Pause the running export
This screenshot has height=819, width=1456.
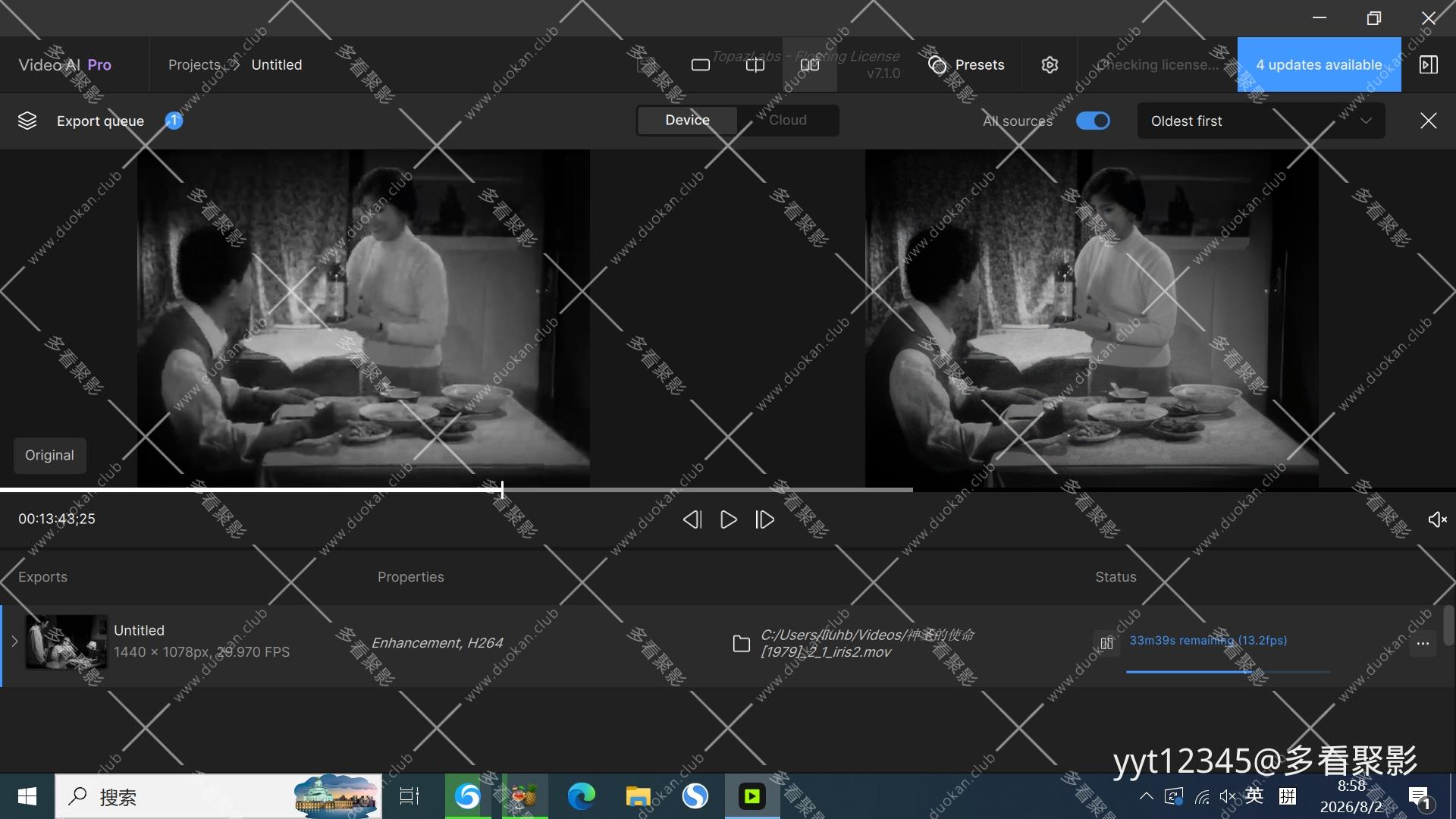[x=1107, y=643]
